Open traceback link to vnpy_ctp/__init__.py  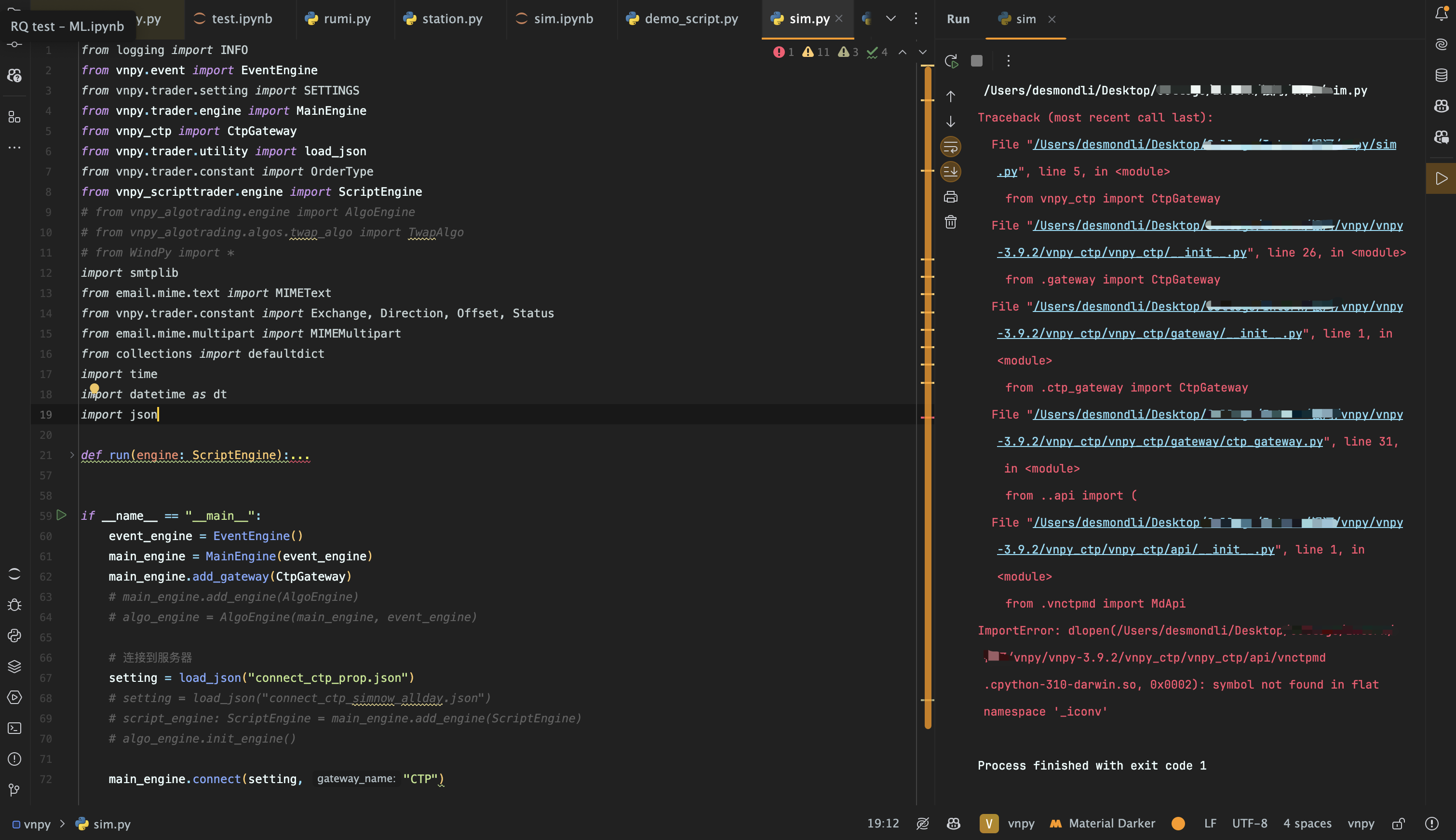click(x=1121, y=252)
